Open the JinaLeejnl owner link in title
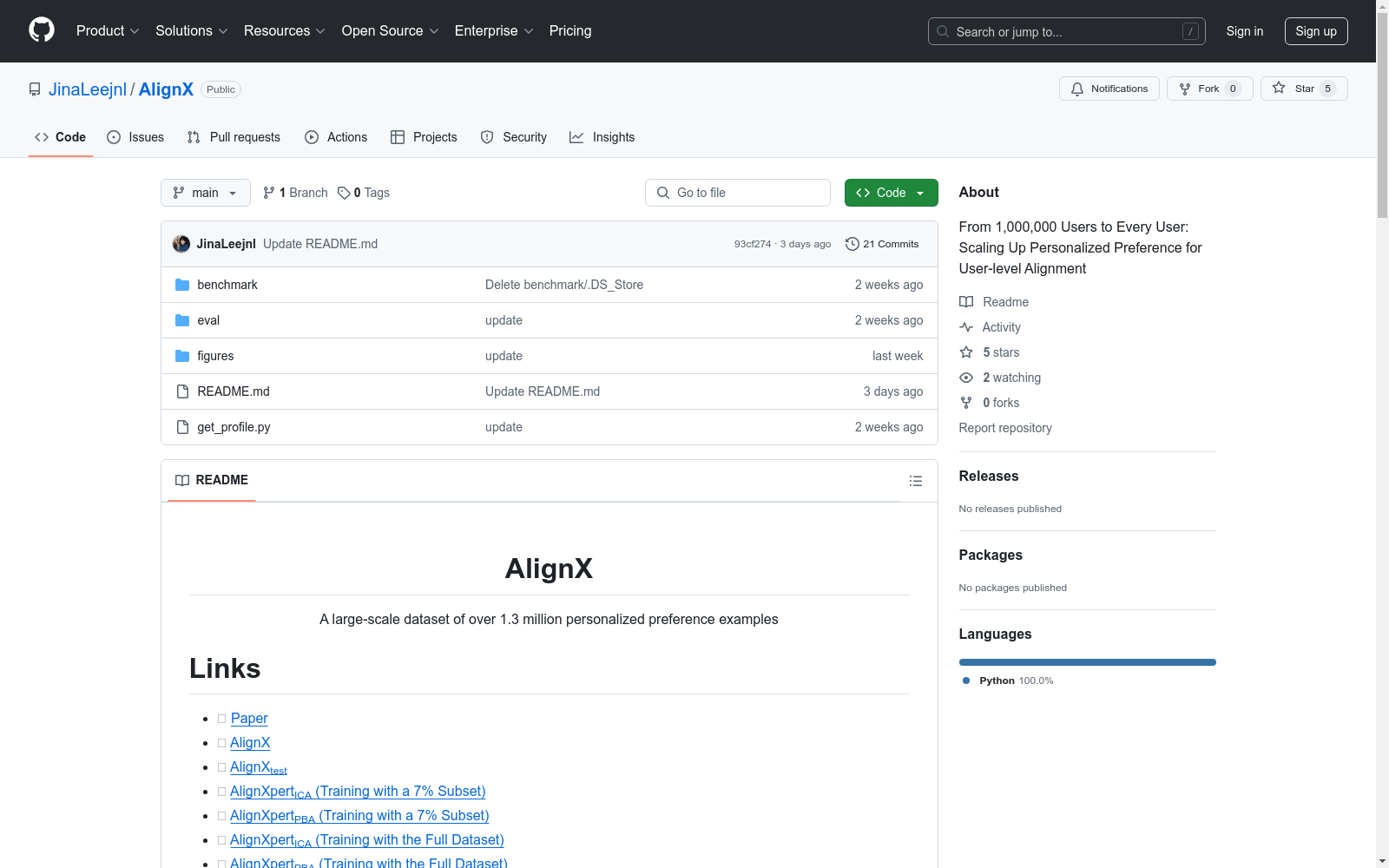Image resolution: width=1389 pixels, height=868 pixels. (88, 89)
